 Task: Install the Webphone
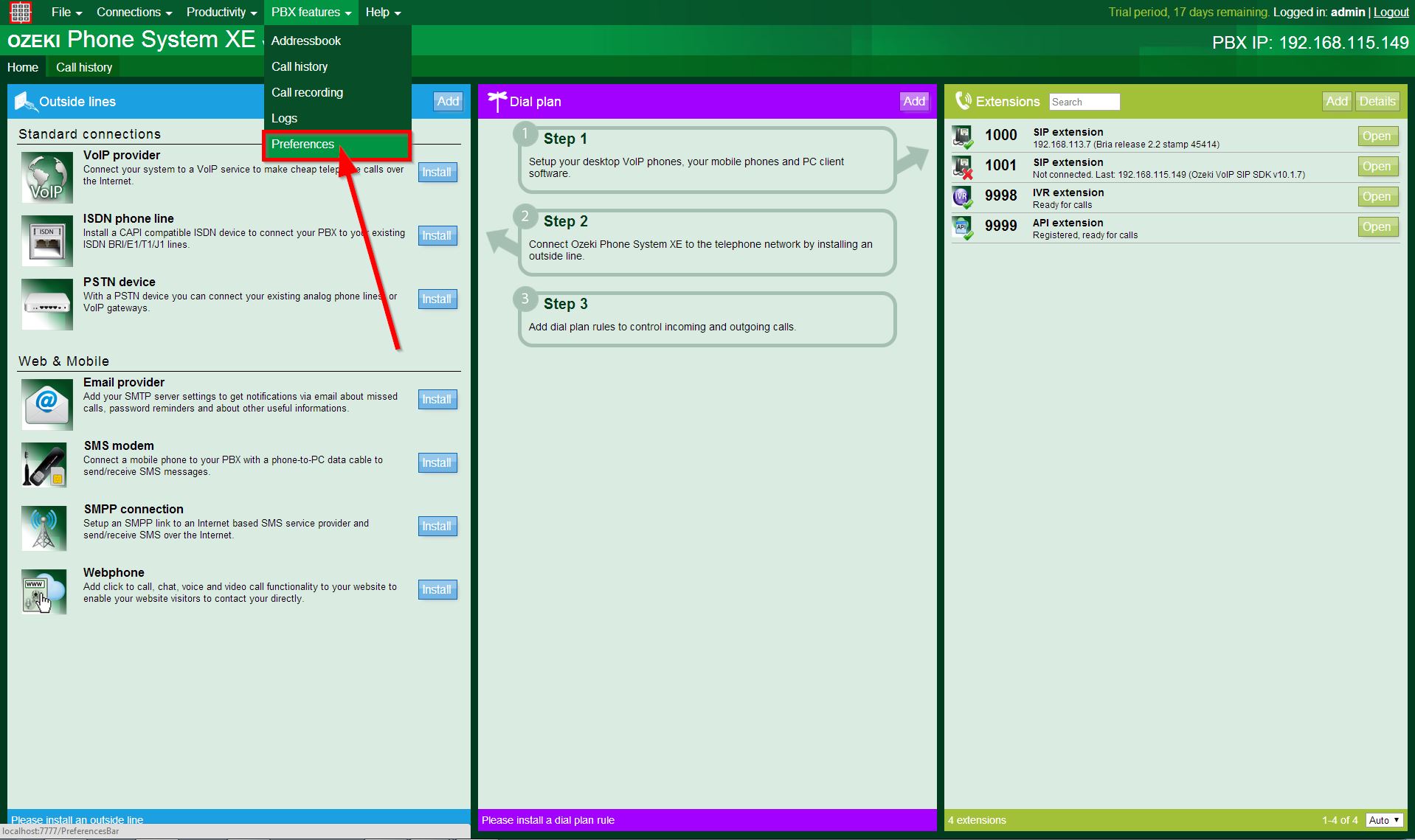437,589
